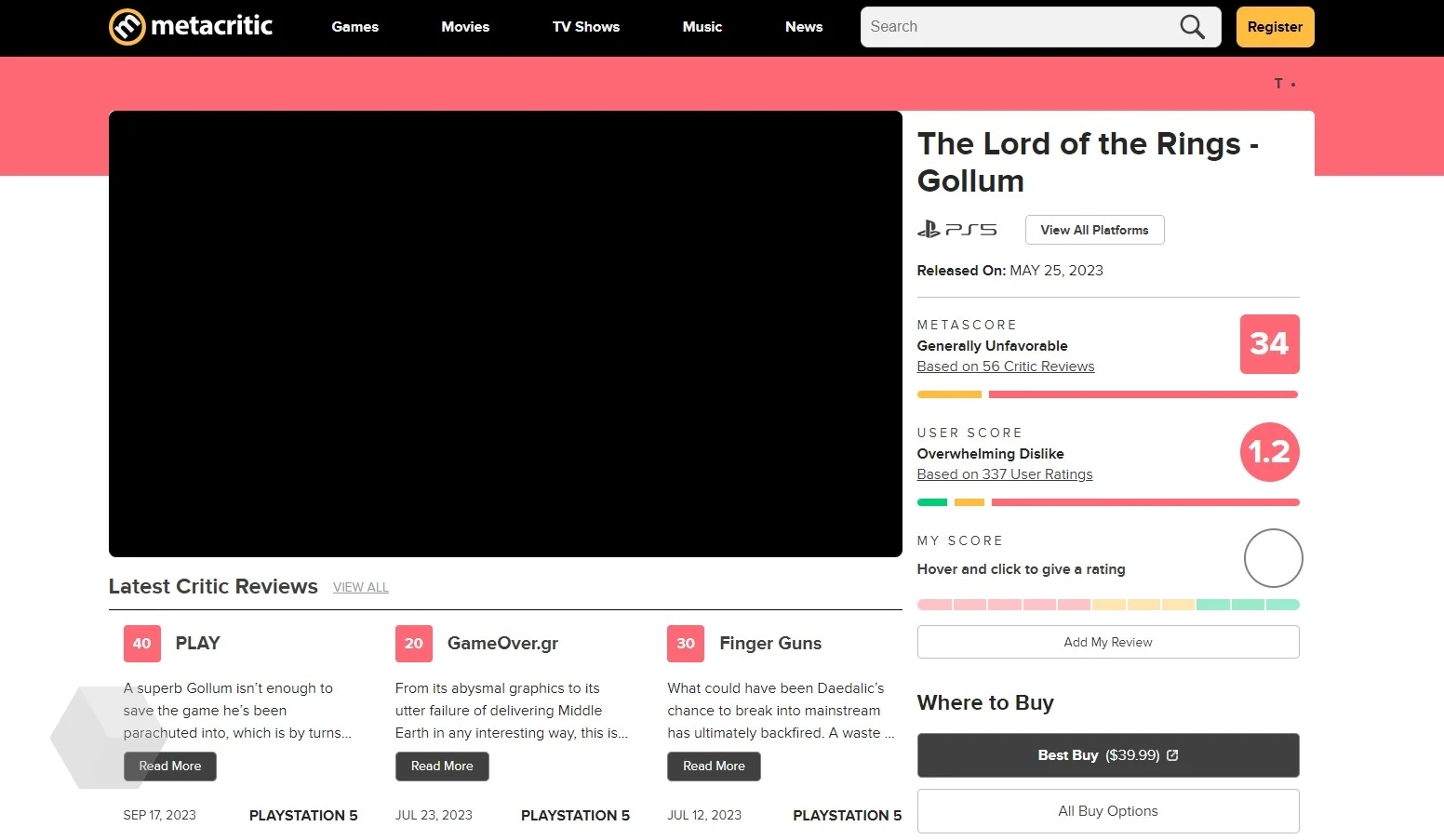
Task: Open the Music menu
Action: 702,27
